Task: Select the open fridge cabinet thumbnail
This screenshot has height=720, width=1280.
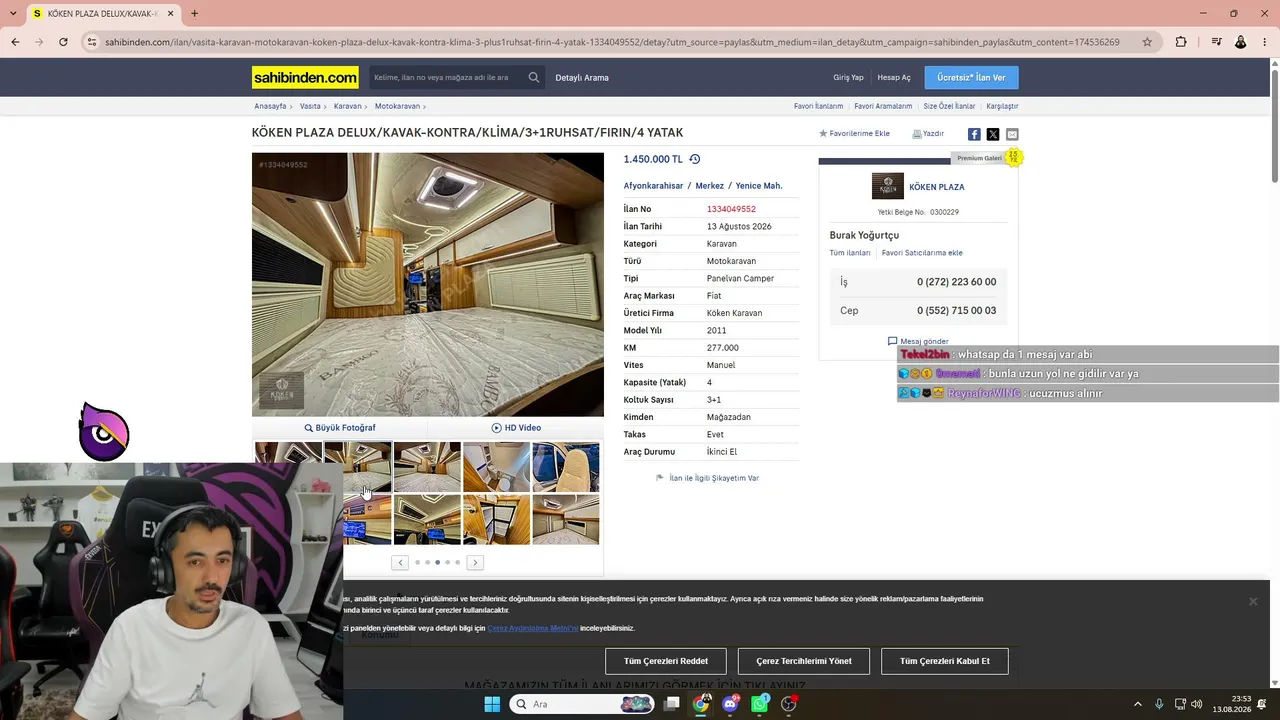Action: point(497,519)
